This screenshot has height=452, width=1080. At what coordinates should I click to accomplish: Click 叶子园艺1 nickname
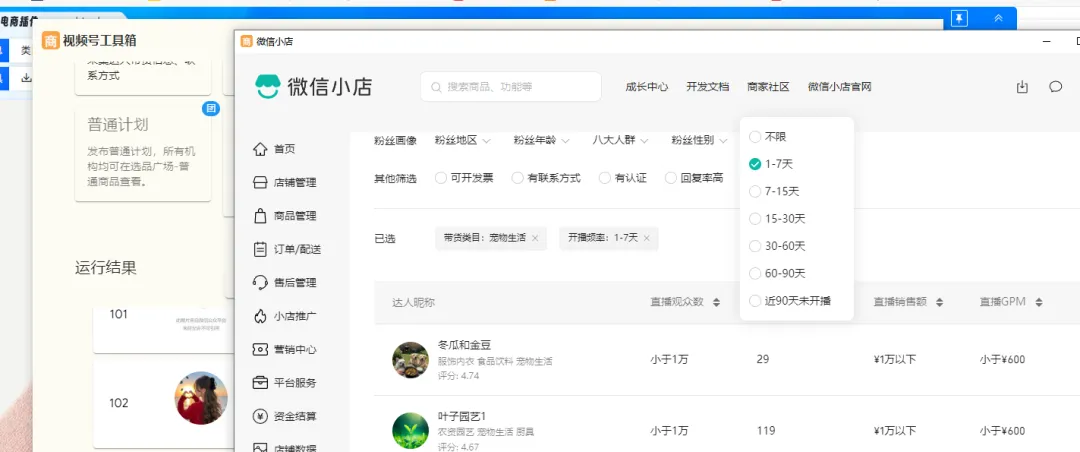click(462, 416)
